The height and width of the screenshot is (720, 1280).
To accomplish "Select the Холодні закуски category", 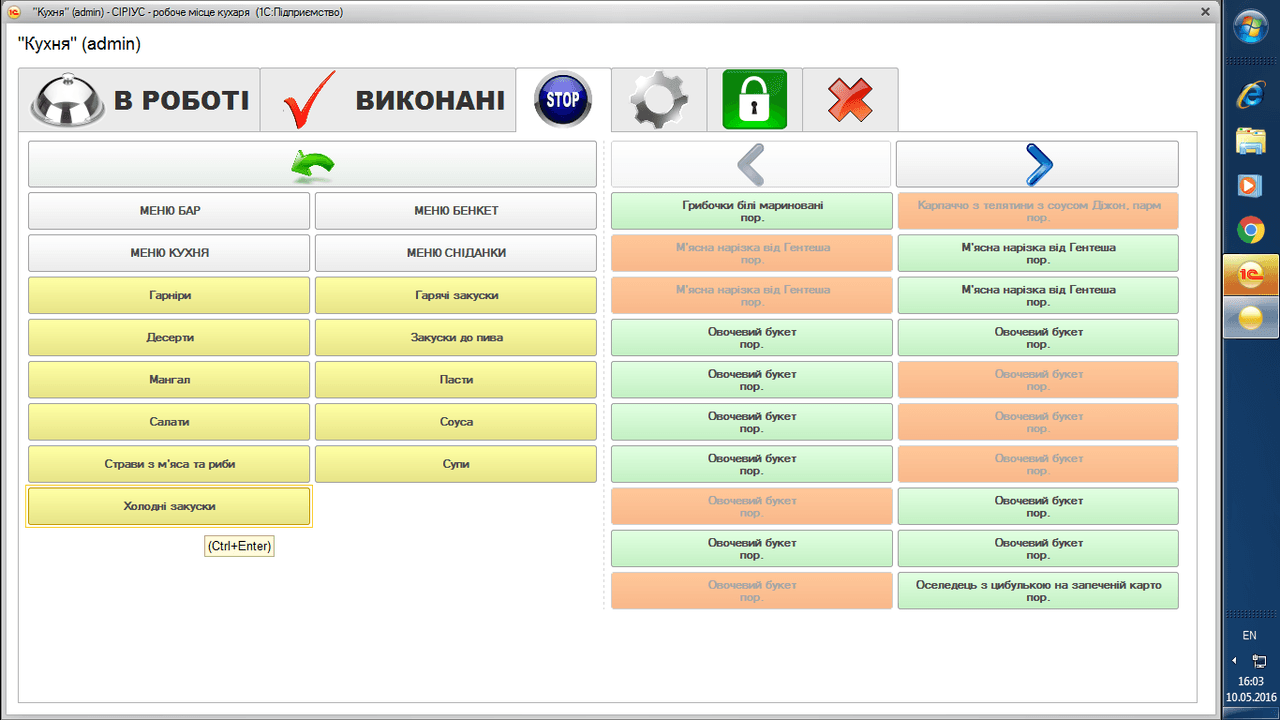I will [x=169, y=506].
